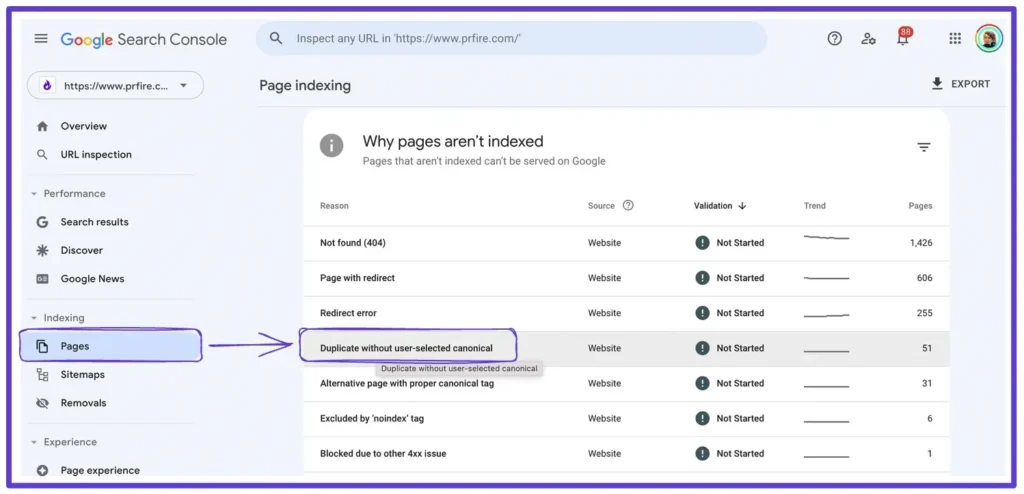Screen dimensions: 1024x494
Task: Open Blocked due to other 4xx issue
Action: pyautogui.click(x=626, y=454)
